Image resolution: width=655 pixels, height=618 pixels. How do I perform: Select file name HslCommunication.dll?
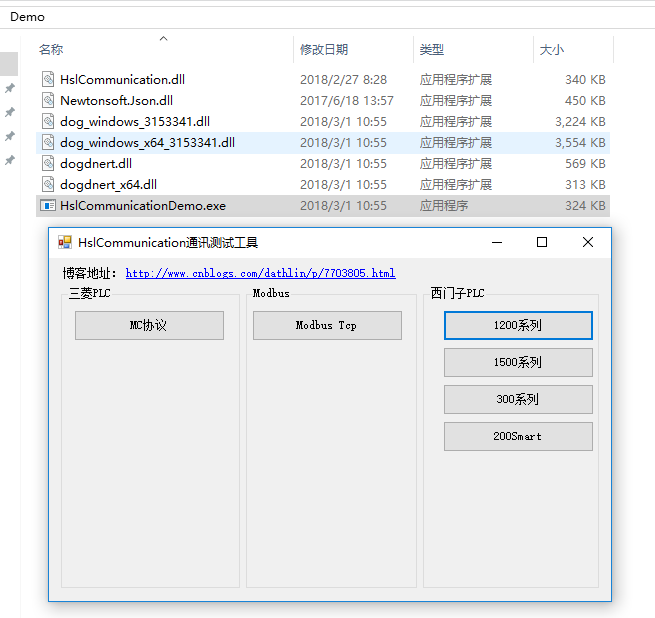[122, 79]
